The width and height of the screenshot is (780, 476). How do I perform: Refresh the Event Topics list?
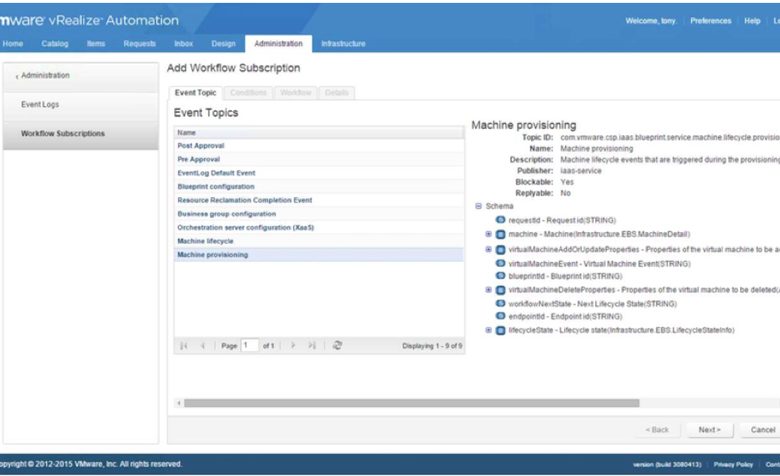click(337, 345)
